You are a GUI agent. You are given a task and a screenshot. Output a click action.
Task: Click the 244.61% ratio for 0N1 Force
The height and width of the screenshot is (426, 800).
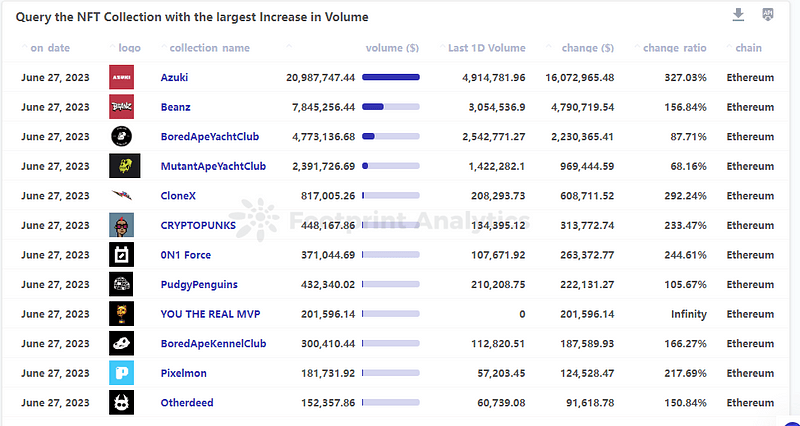pos(685,255)
